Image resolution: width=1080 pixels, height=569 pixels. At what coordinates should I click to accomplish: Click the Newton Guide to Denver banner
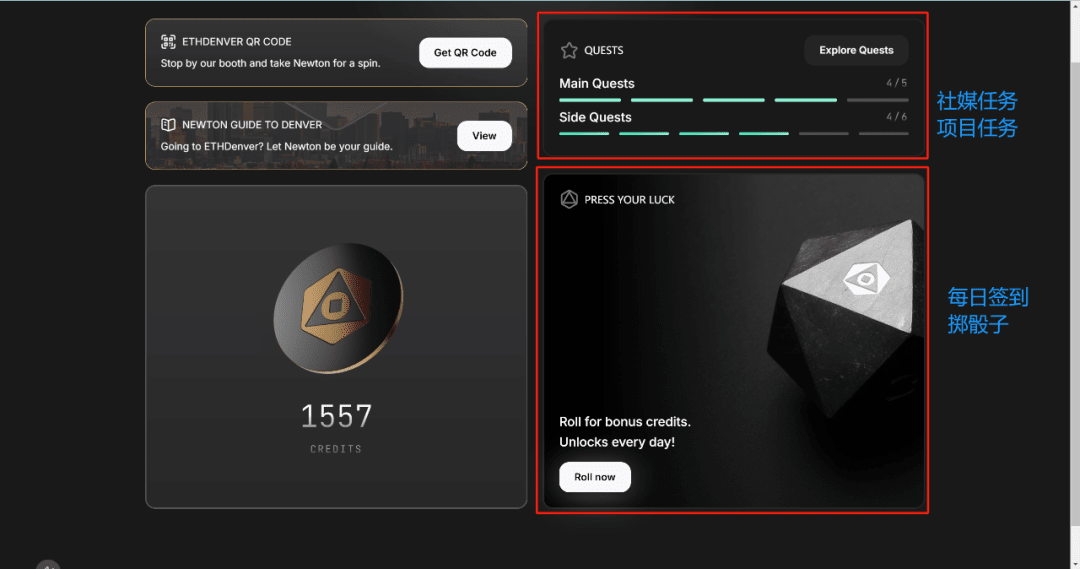[336, 136]
